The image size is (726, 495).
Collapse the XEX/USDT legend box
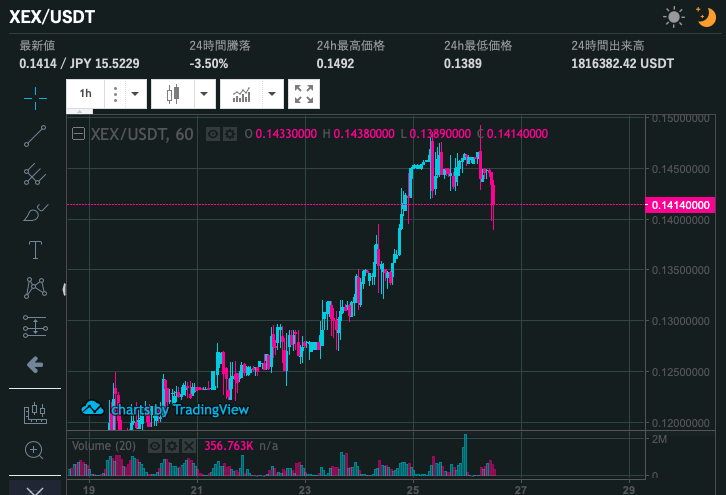click(x=80, y=134)
